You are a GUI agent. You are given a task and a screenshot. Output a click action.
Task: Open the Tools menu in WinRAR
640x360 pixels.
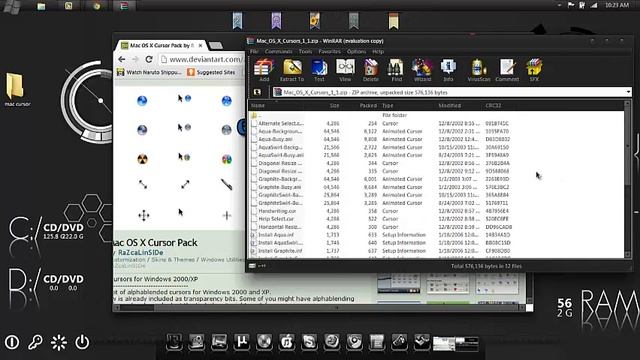click(x=305, y=51)
